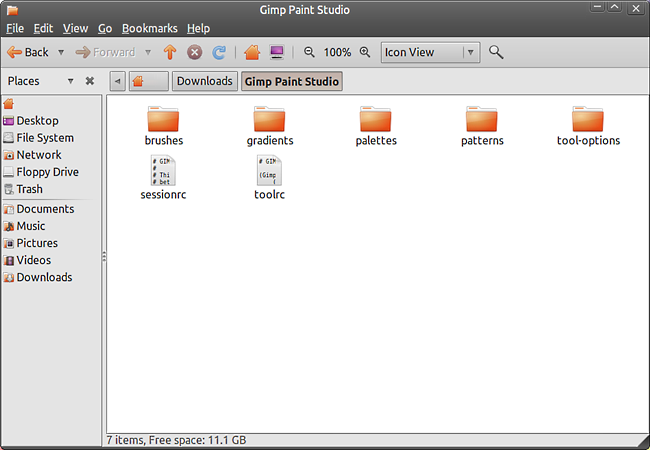This screenshot has height=450, width=650.
Task: Open Trash in the Places sidebar
Action: point(29,189)
